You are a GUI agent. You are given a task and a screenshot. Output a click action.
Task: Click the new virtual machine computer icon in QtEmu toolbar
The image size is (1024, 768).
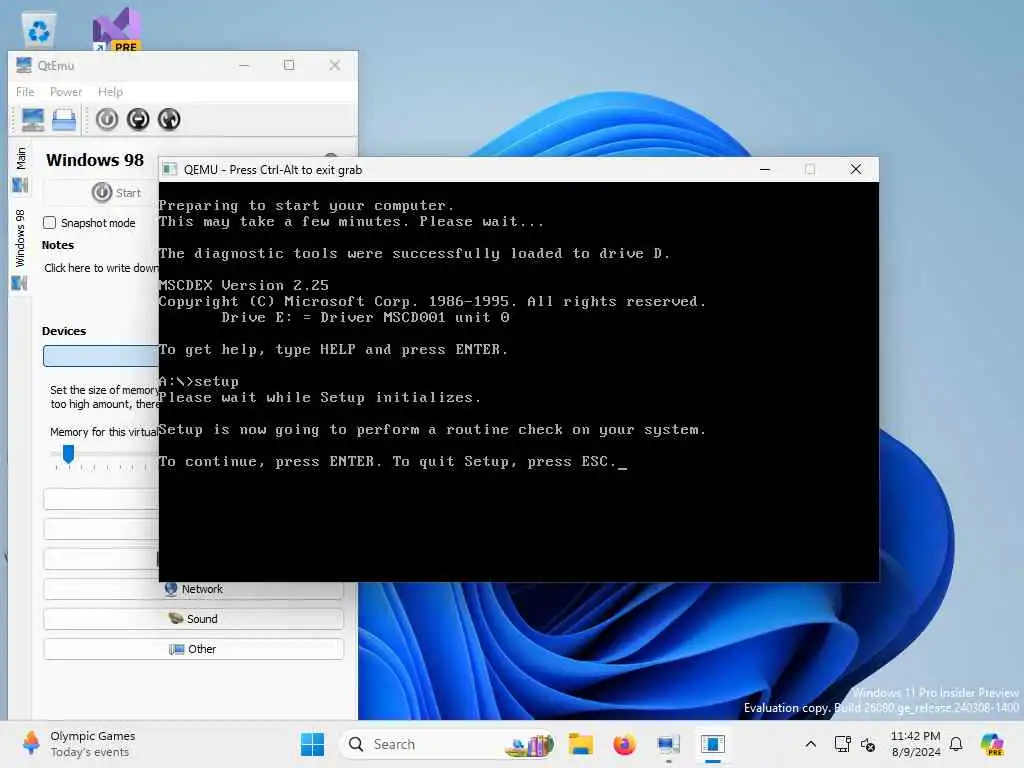(x=33, y=120)
